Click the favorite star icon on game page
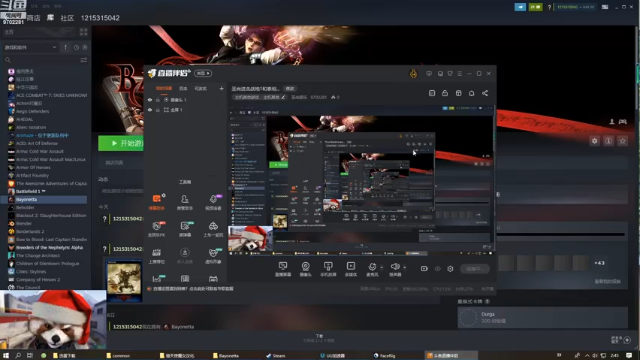Image resolution: width=640 pixels, height=360 pixels. point(622,141)
